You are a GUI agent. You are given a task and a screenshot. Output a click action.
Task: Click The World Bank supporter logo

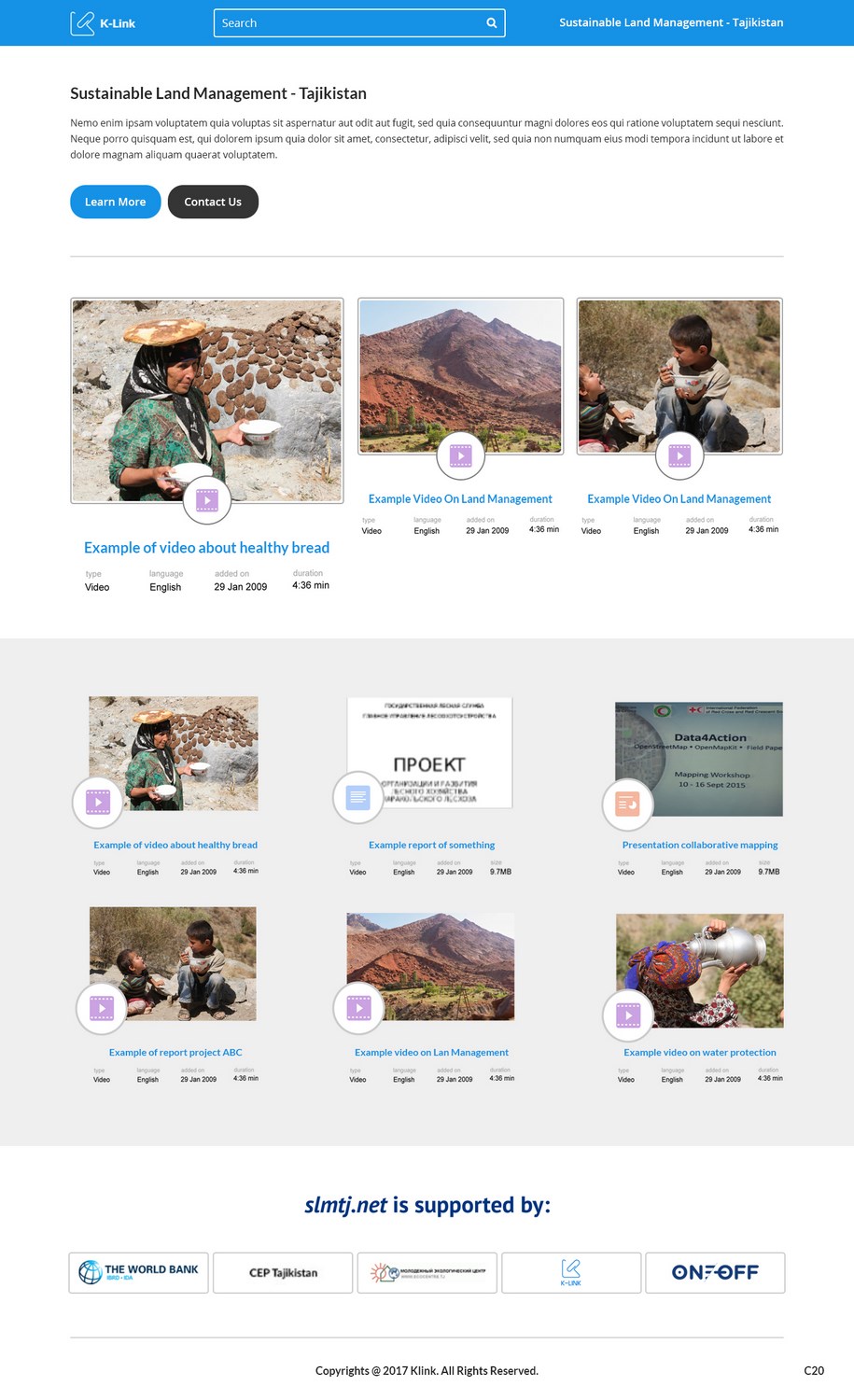click(x=139, y=1272)
